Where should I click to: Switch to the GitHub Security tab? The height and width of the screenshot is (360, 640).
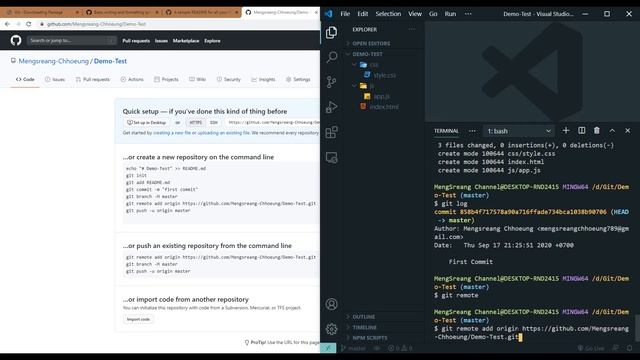tap(229, 79)
